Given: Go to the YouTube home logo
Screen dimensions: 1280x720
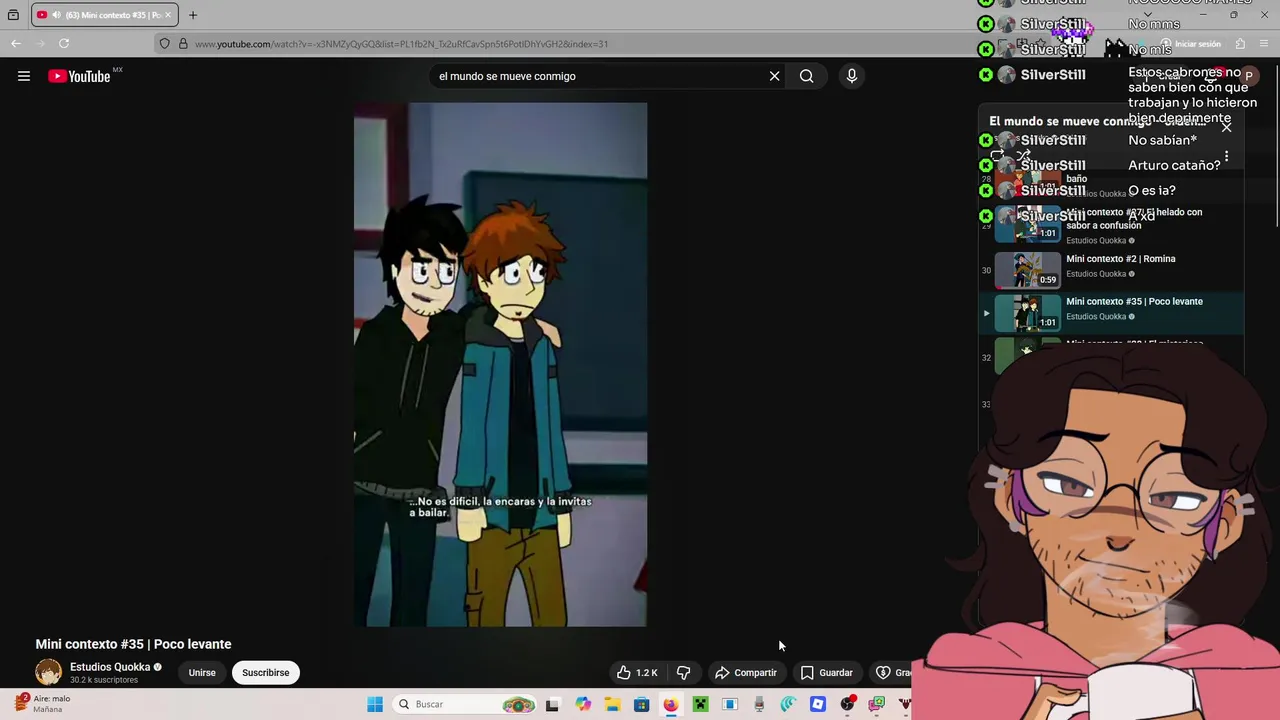Looking at the screenshot, I should (80, 76).
